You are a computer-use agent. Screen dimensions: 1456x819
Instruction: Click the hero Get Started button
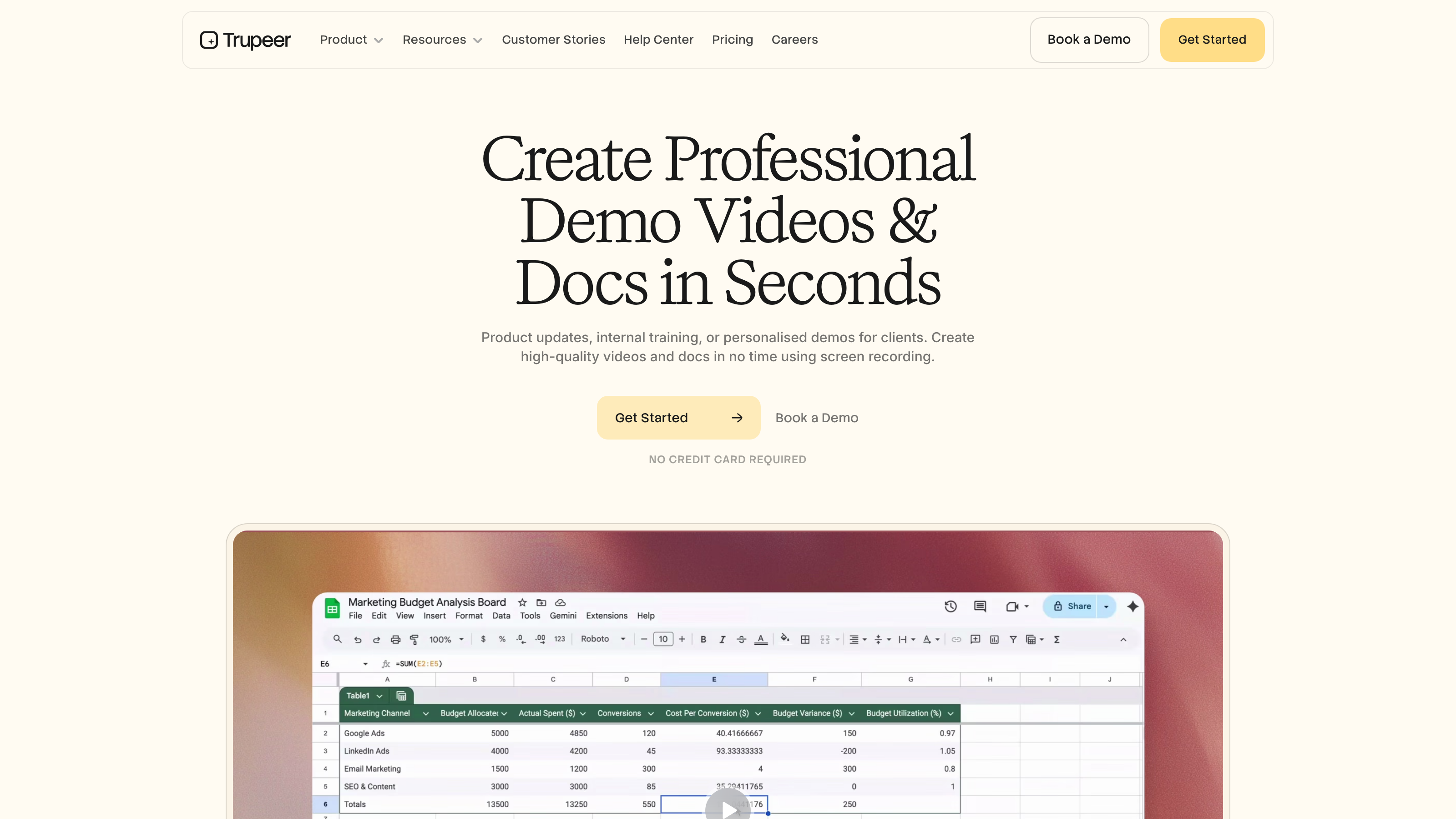click(x=678, y=418)
